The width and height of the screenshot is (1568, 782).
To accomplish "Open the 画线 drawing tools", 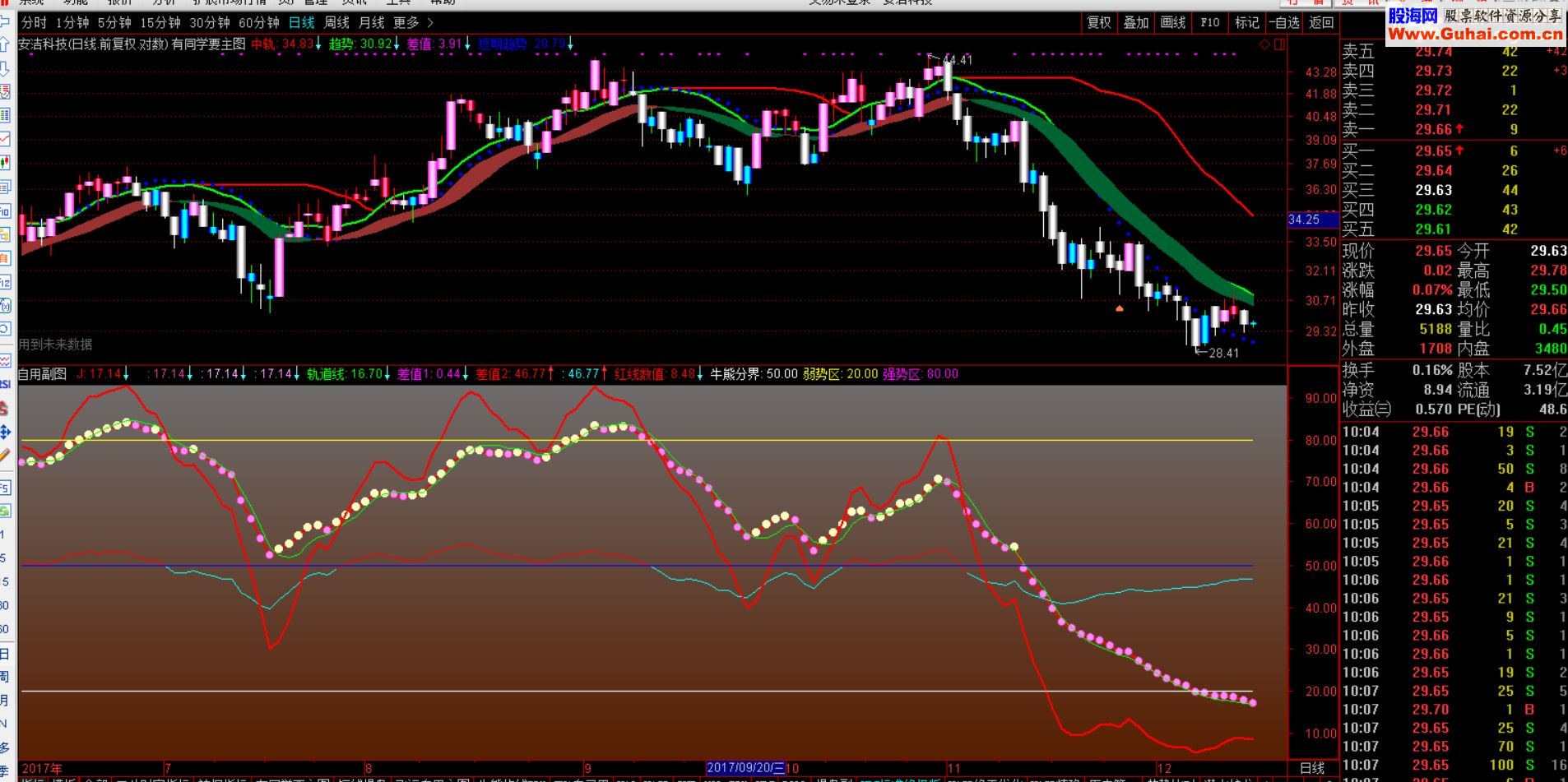I will coord(1173,22).
